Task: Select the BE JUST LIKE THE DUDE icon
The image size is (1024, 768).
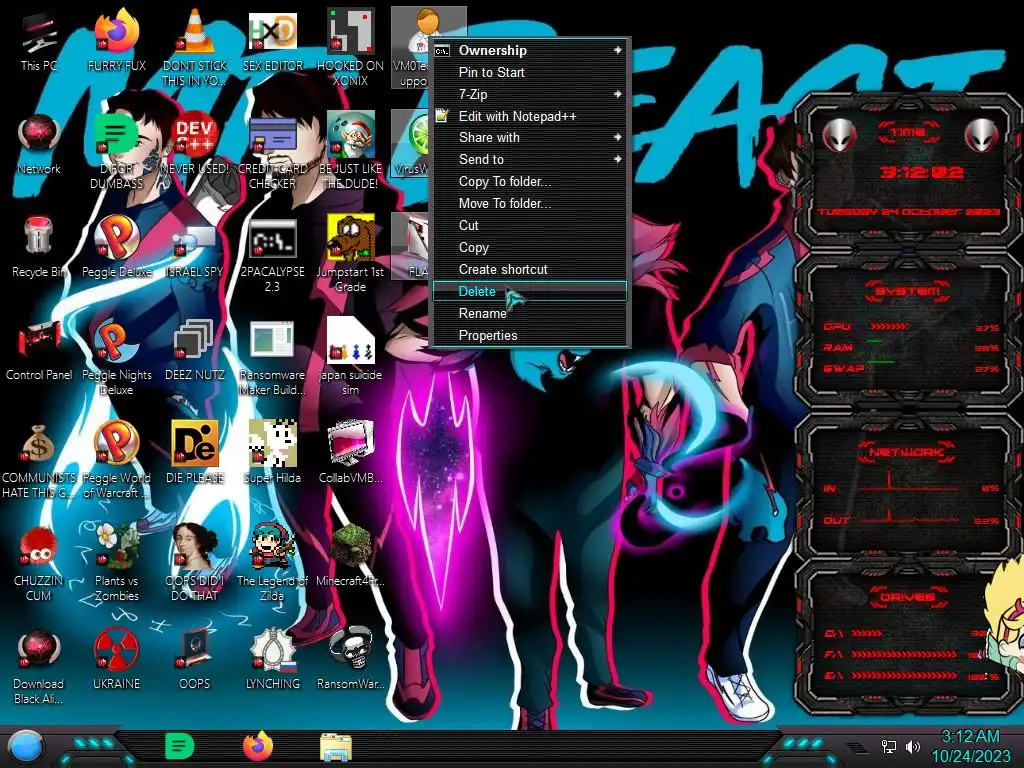Action: tap(350, 151)
